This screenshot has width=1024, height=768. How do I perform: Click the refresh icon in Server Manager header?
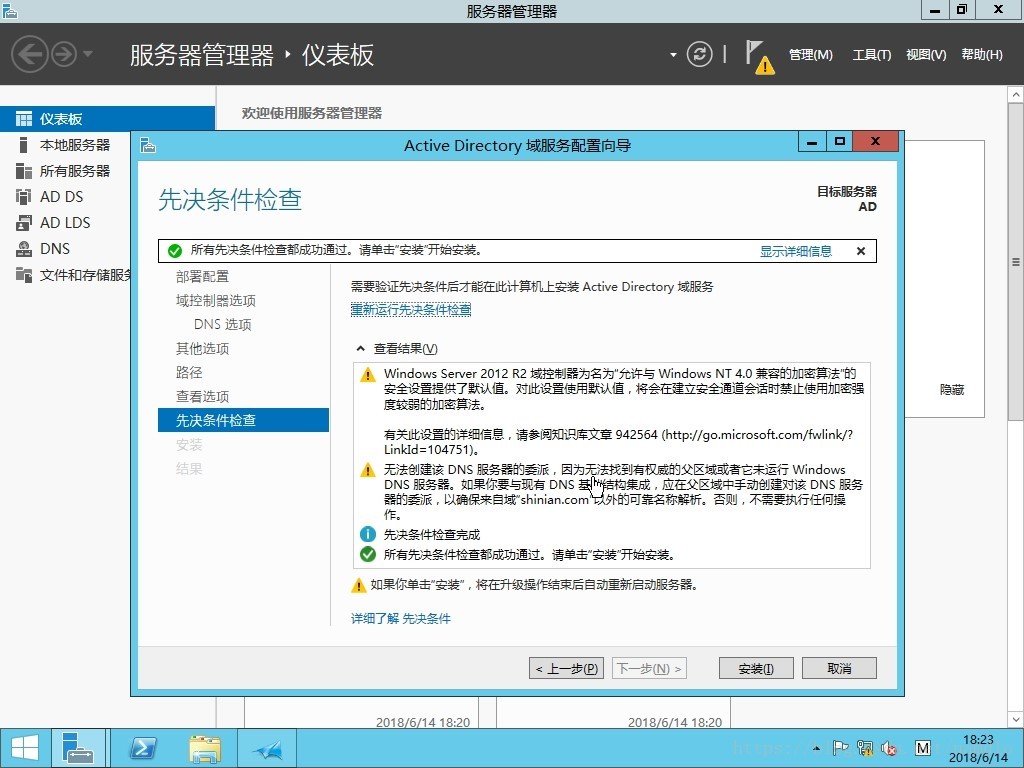pyautogui.click(x=699, y=54)
